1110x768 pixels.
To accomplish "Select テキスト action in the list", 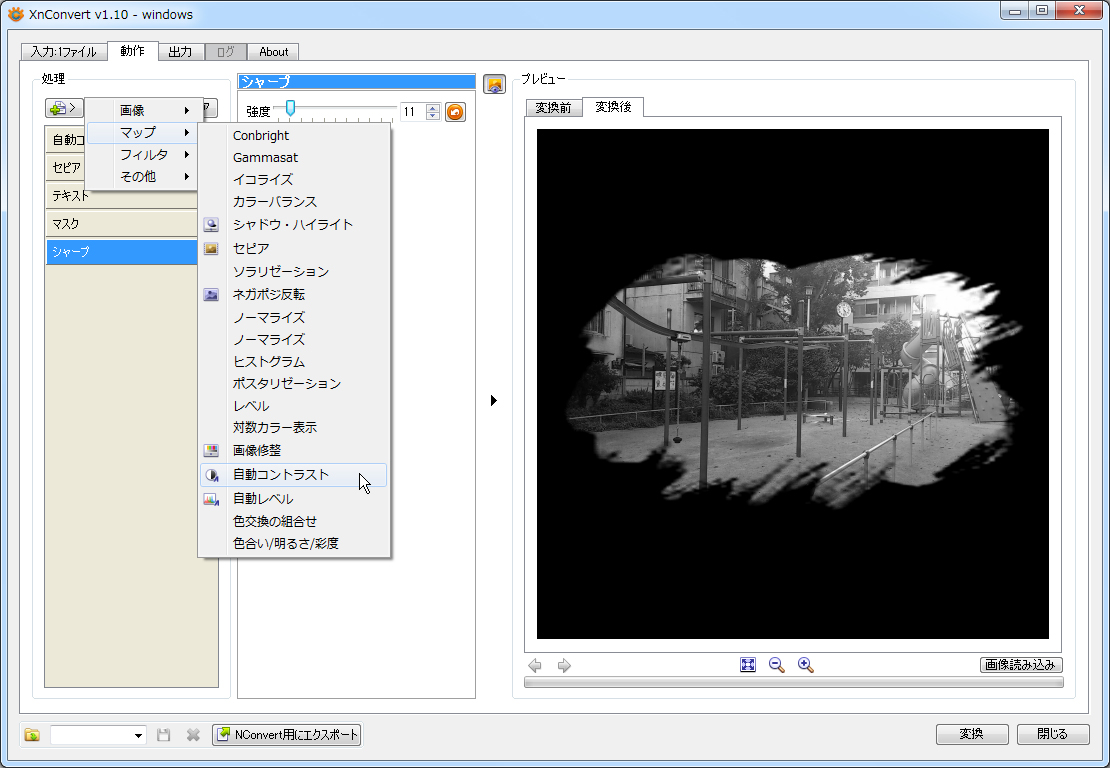I will click(x=121, y=195).
